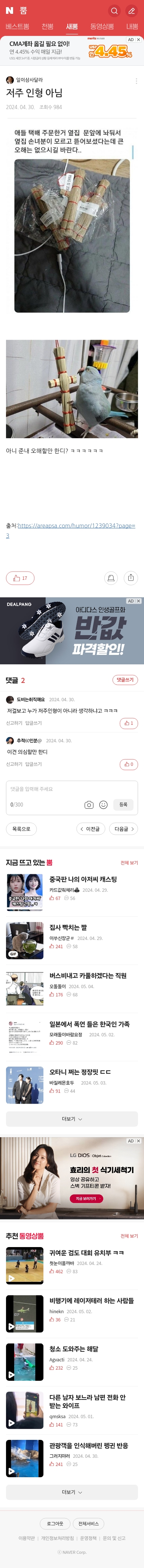
Task: Click the notification bell icon below post
Action: (x=111, y=578)
